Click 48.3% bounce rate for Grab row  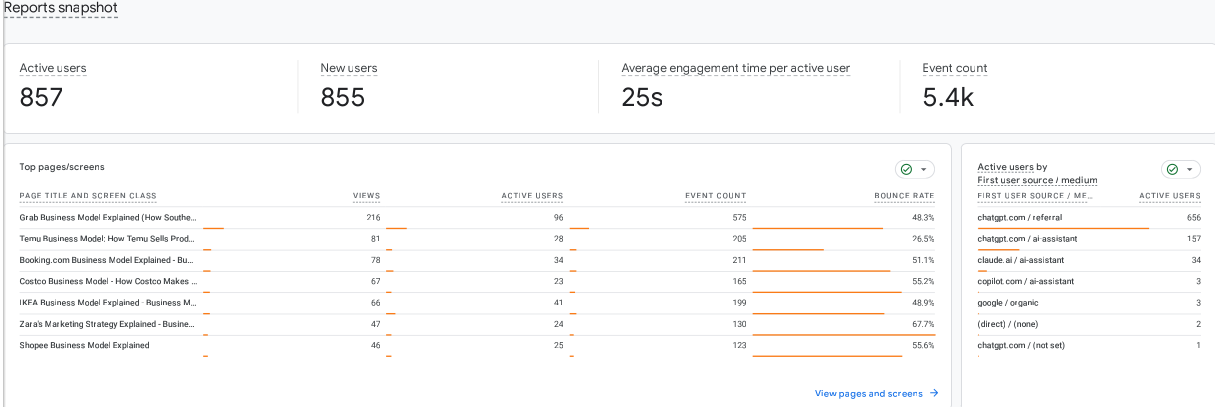pyautogui.click(x=923, y=218)
